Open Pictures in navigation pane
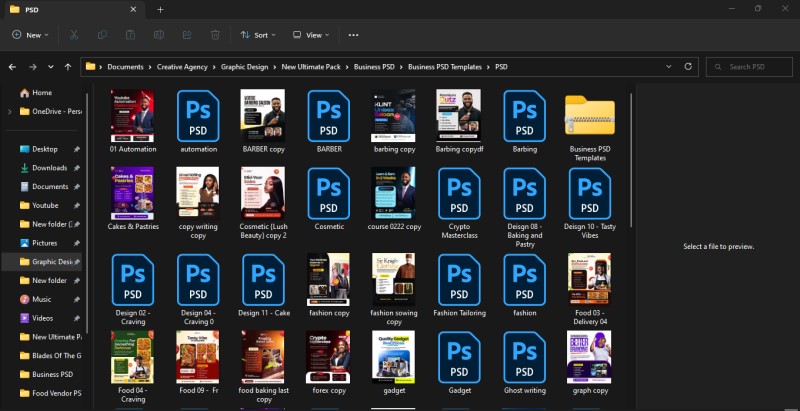The image size is (800, 411). [x=44, y=243]
